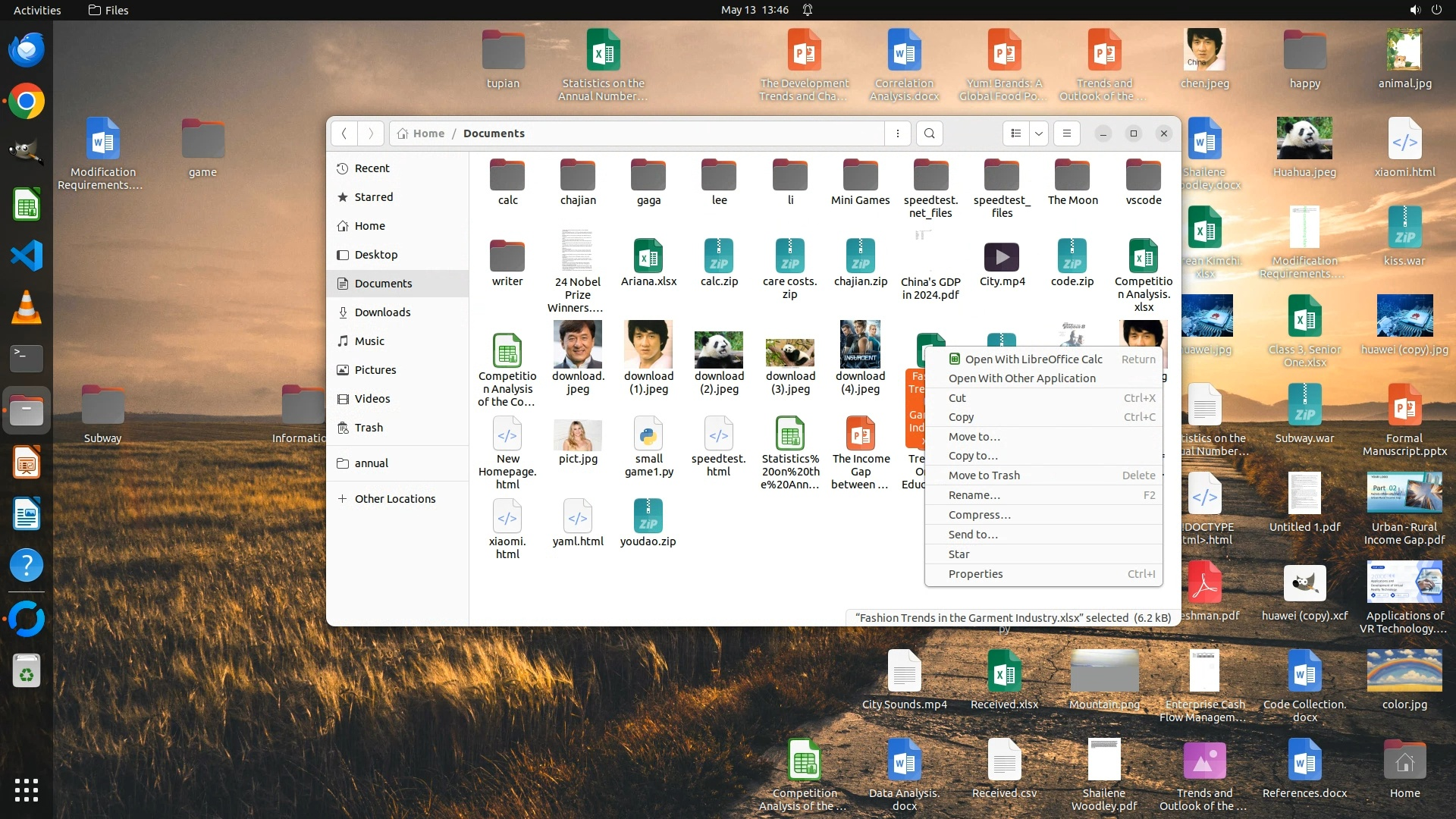Open the path bar three-dots menu
Viewport: 1456px width, 819px height.
click(898, 133)
